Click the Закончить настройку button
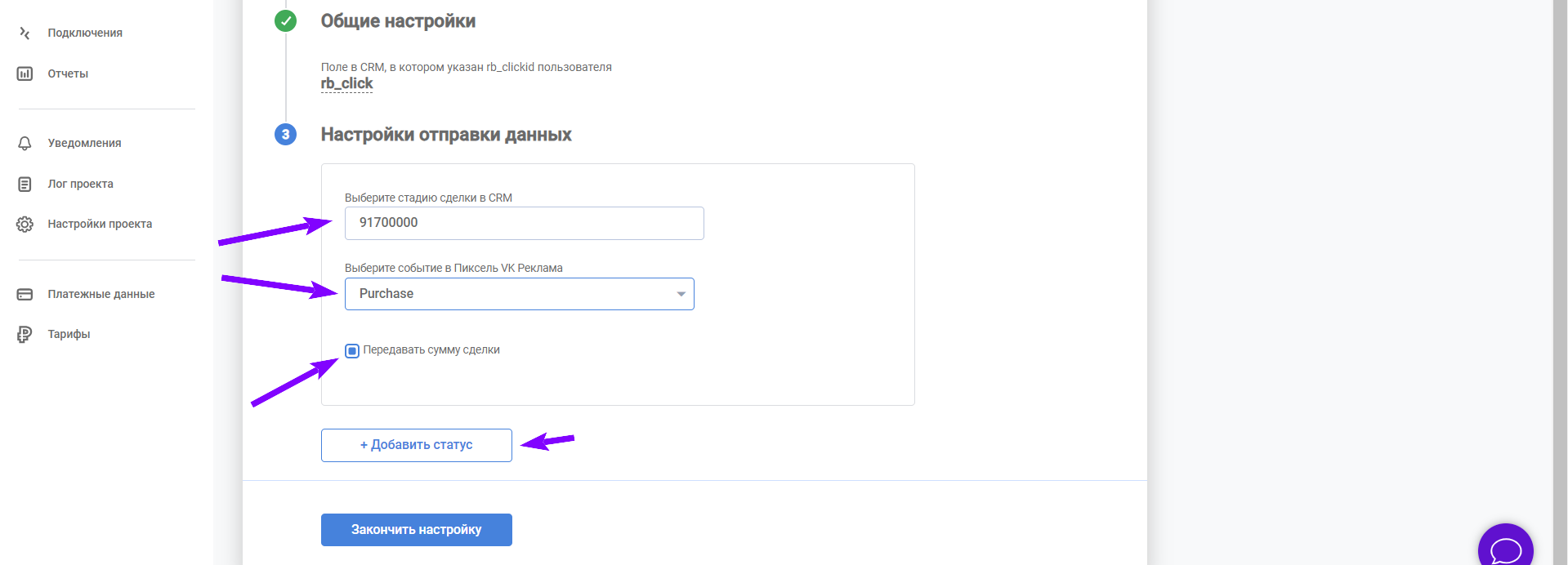 [417, 530]
